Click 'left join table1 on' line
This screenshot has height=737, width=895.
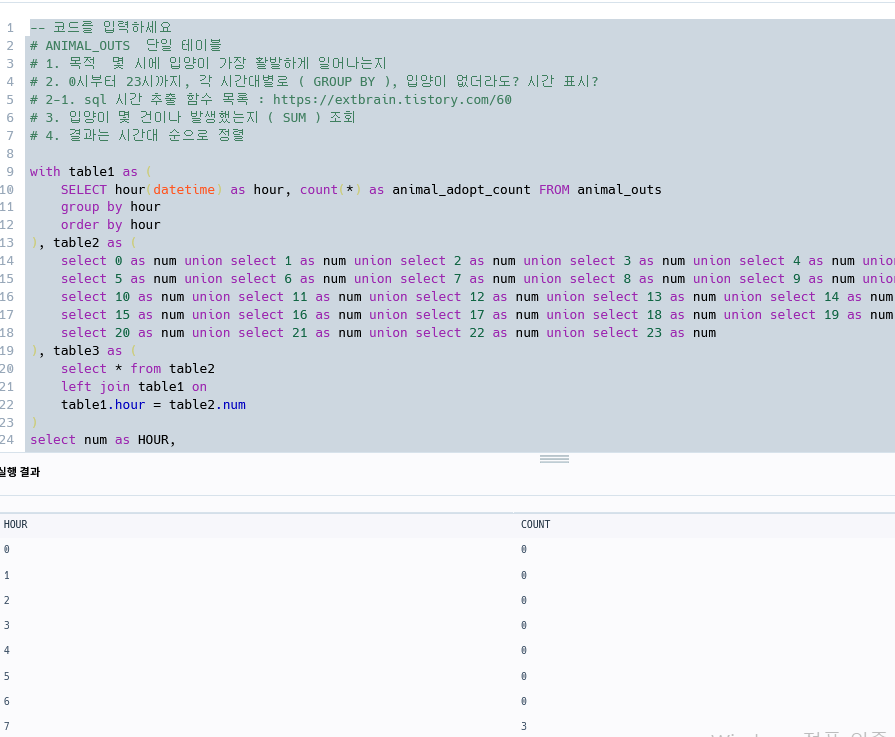pos(134,387)
